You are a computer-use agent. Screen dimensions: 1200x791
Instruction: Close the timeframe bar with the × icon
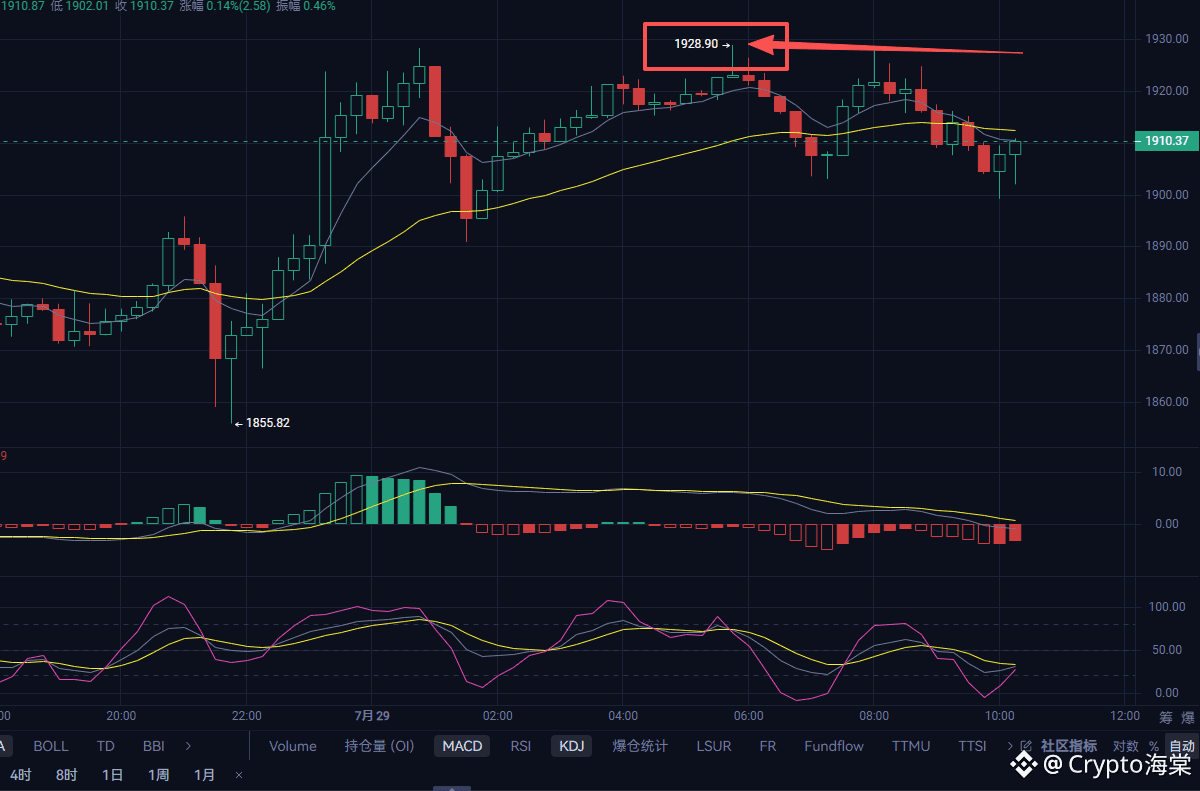pos(238,775)
